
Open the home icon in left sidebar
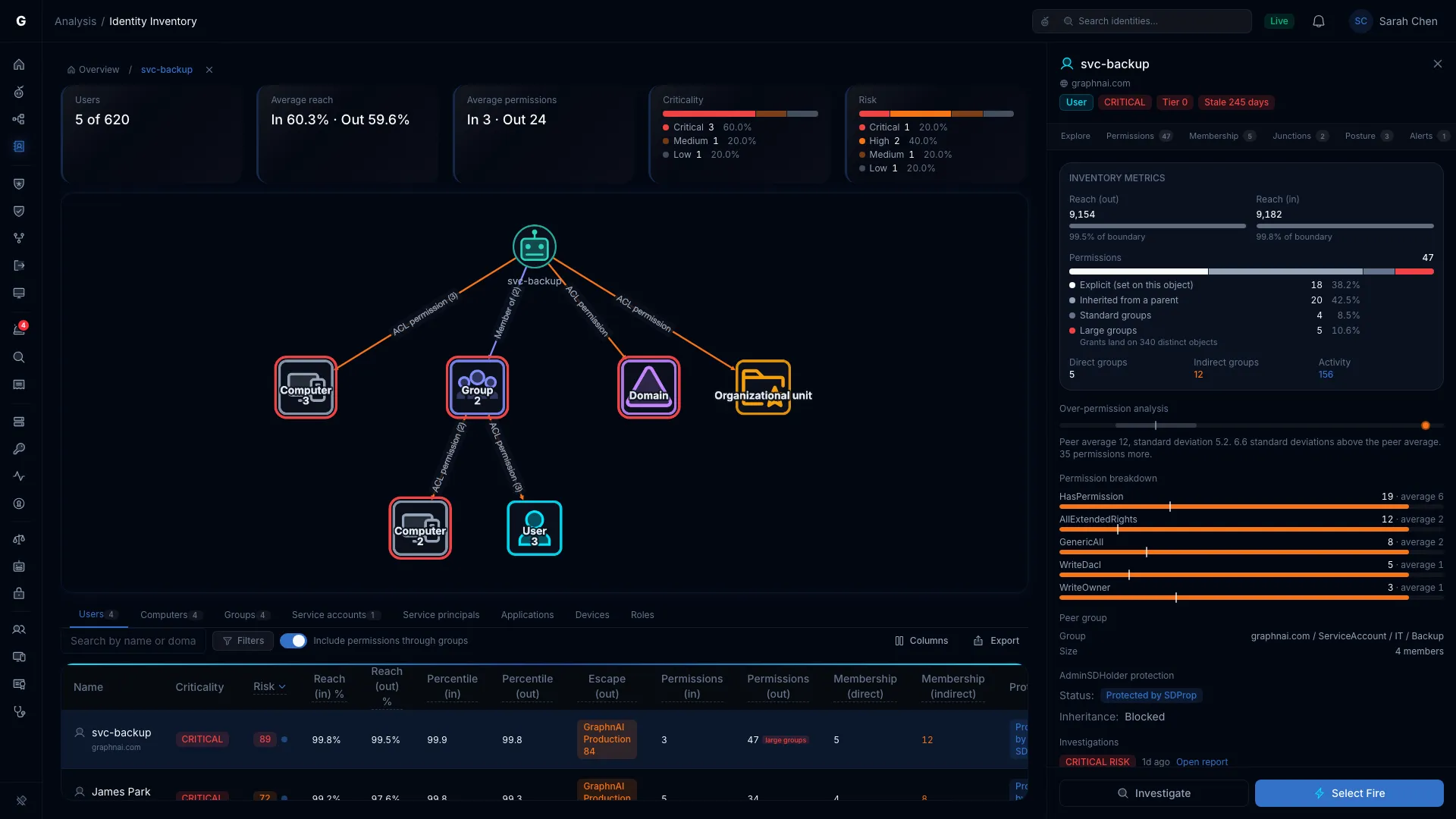pyautogui.click(x=19, y=64)
